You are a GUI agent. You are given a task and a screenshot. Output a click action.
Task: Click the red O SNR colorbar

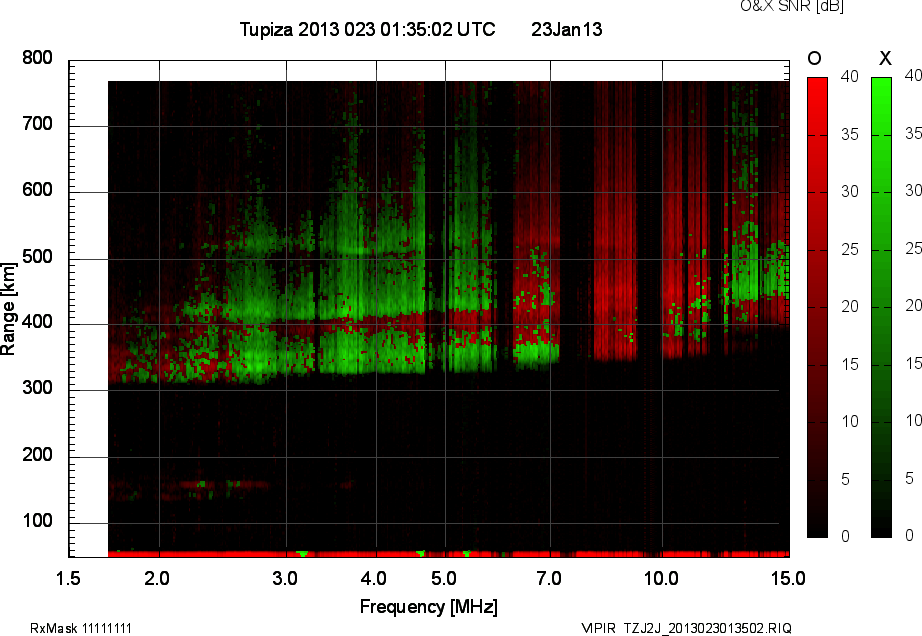(817, 306)
